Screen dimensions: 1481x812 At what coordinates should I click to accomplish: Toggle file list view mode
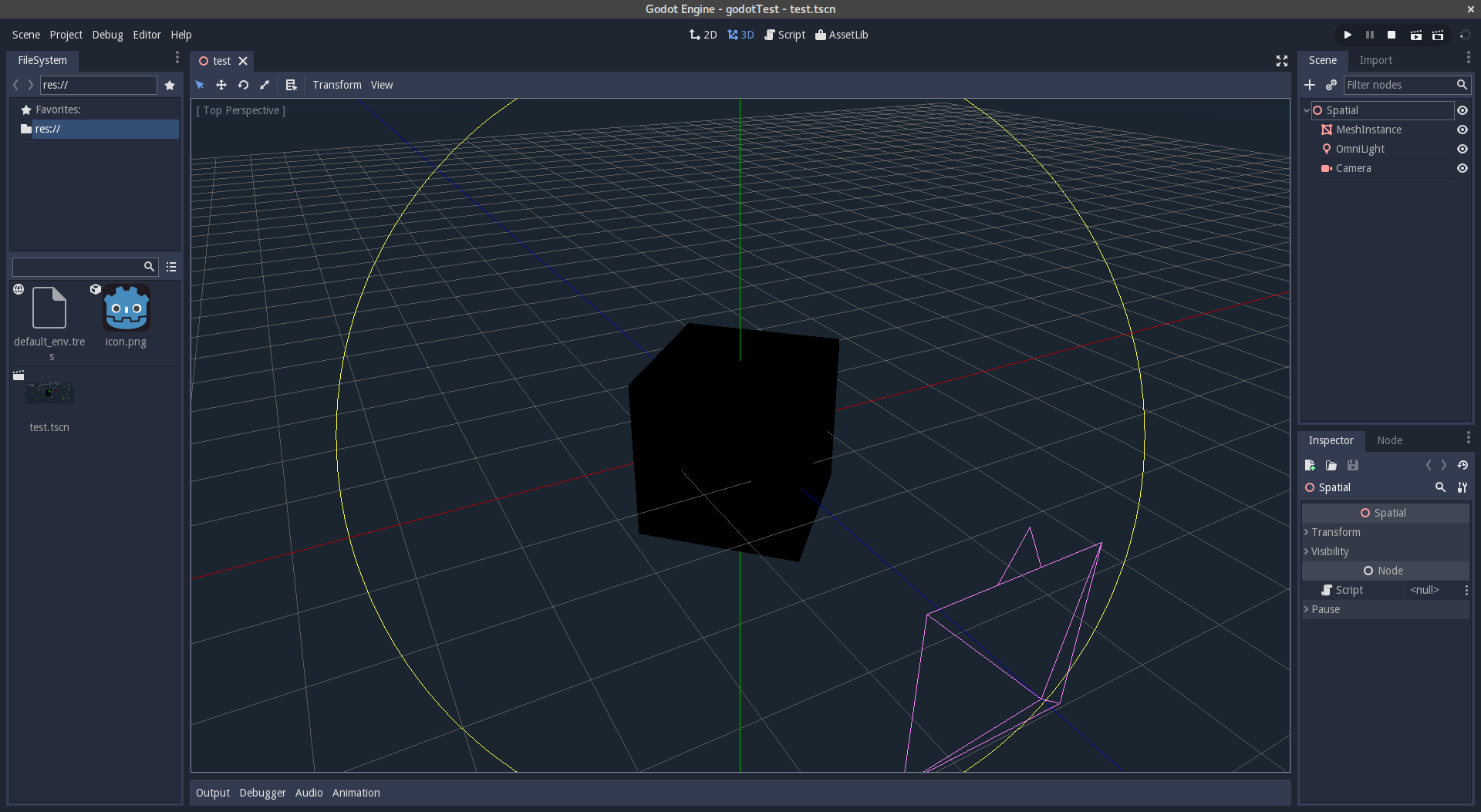click(x=171, y=267)
